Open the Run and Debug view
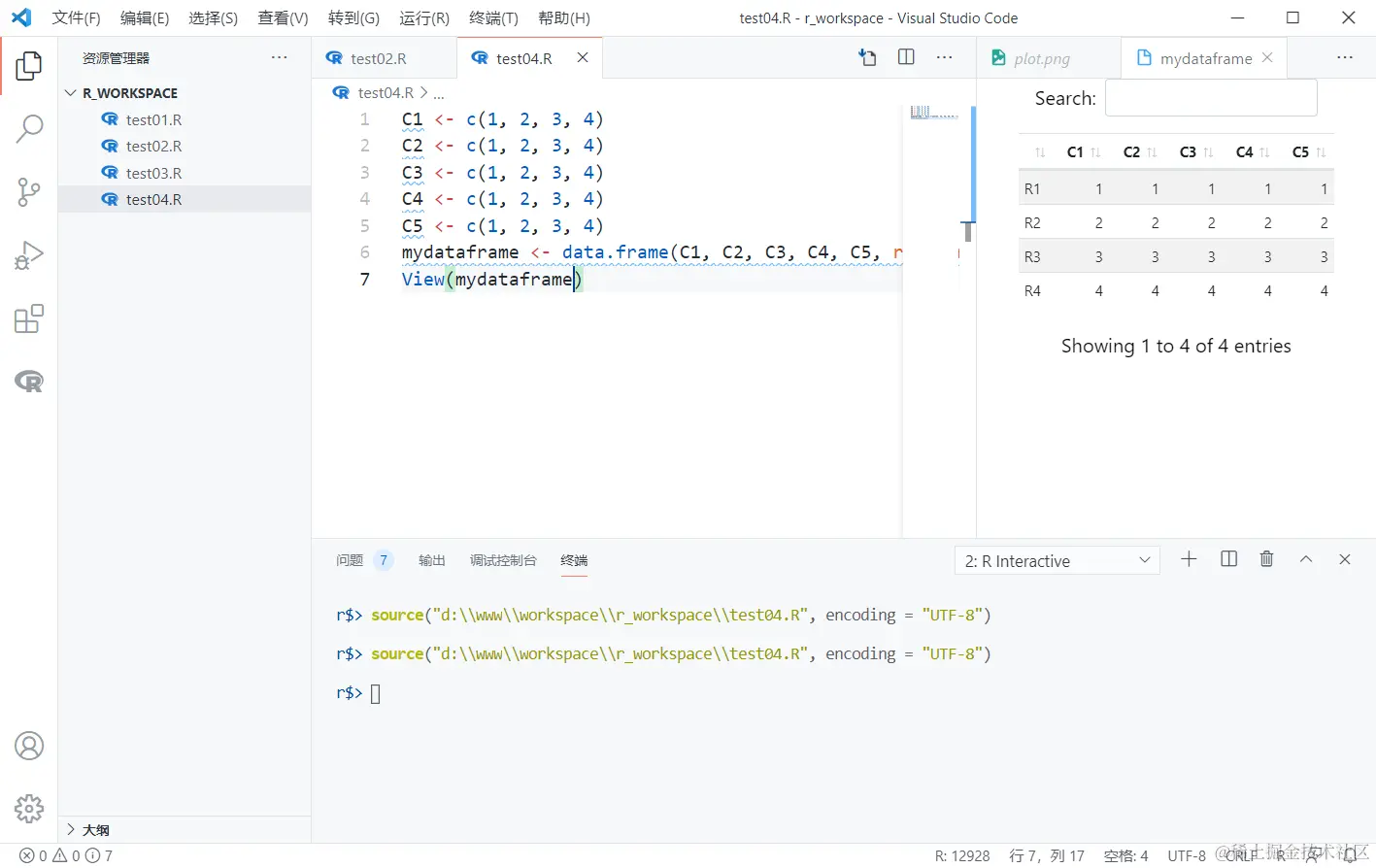1376x868 pixels. point(29,255)
